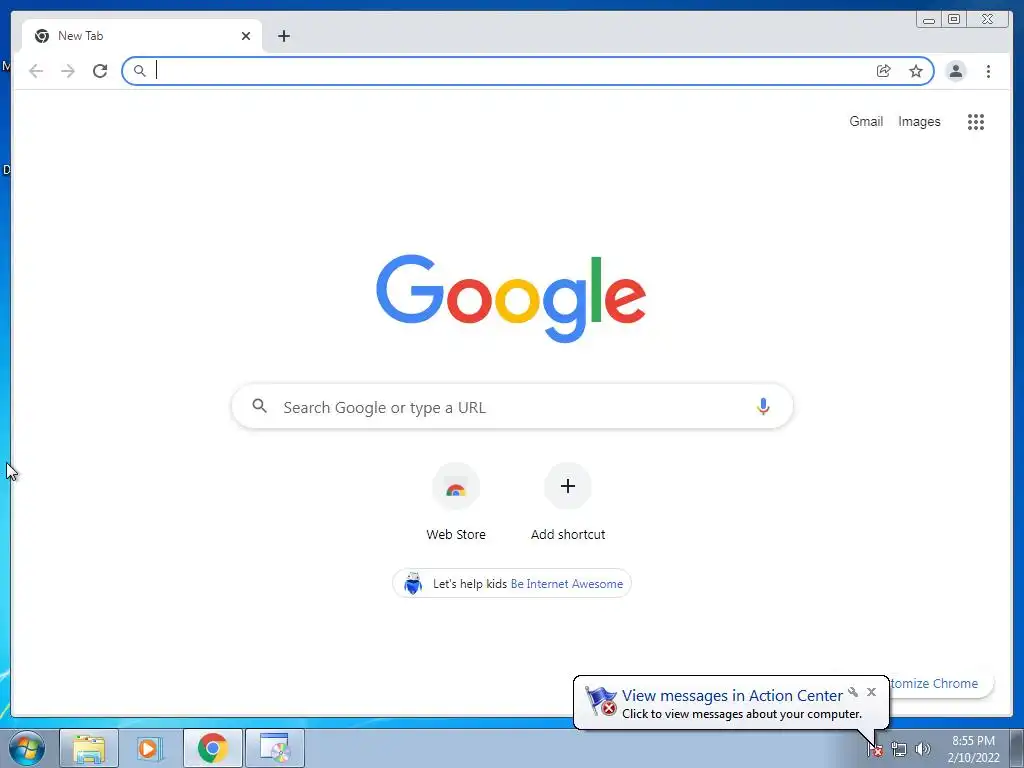
Task: Click the address bar input
Action: [513, 71]
